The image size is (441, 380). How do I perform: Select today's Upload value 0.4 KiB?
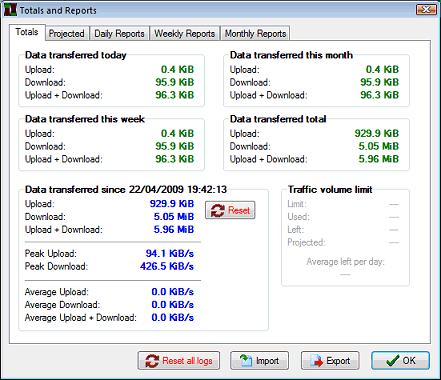[177, 69]
